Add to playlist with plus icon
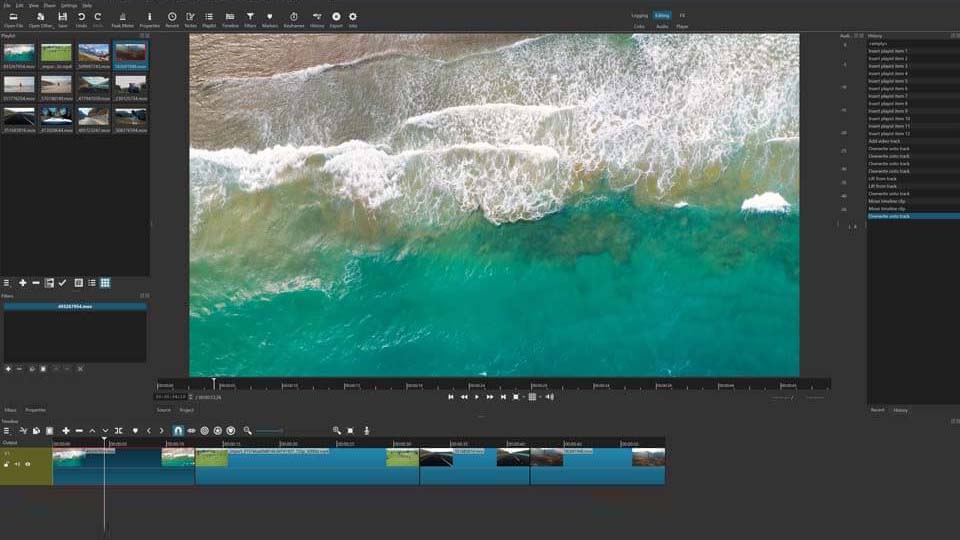The width and height of the screenshot is (960, 540). tap(23, 283)
